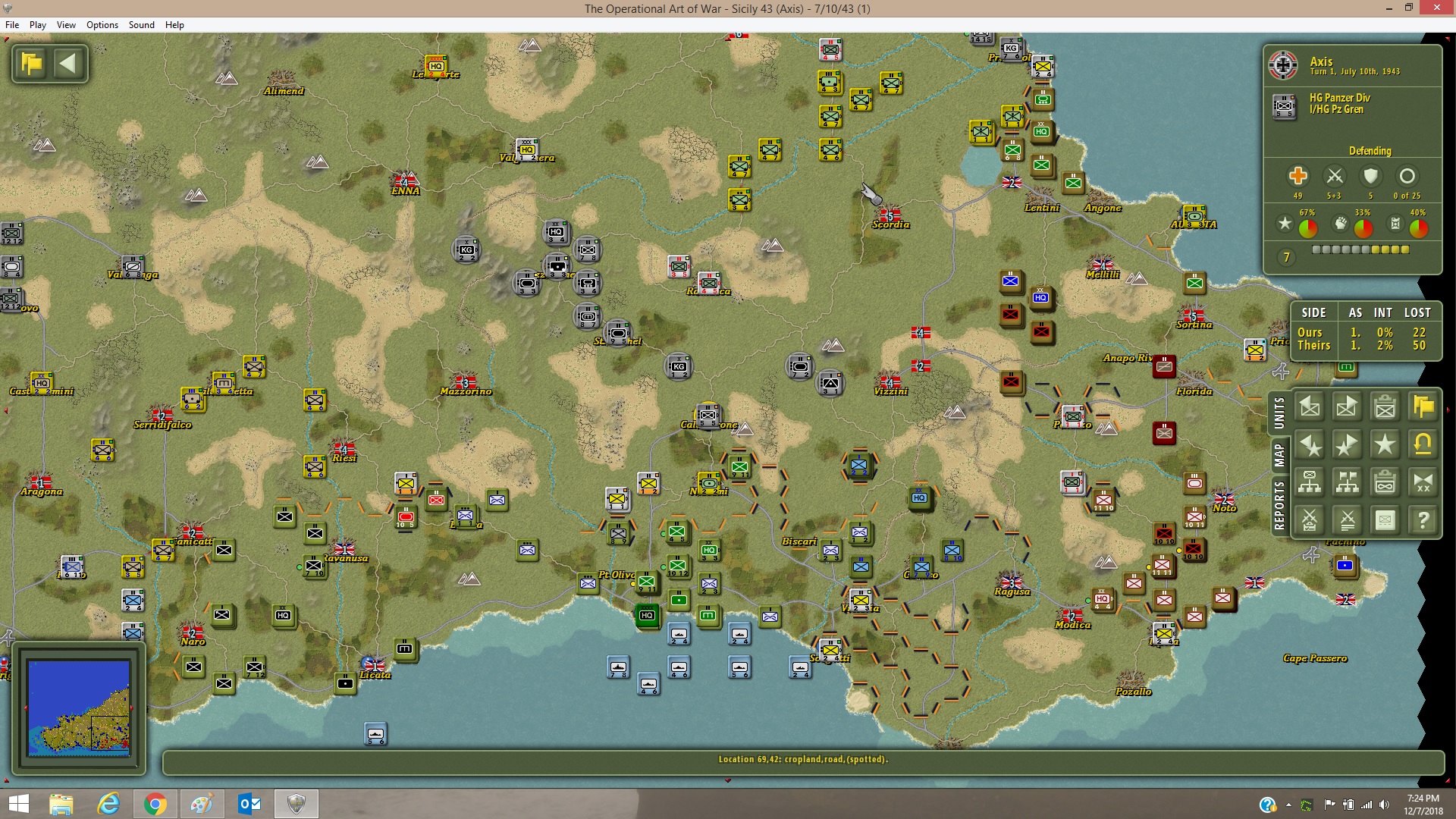This screenshot has height=819, width=1456.
Task: Click the volume speaker tray icon
Action: pyautogui.click(x=1384, y=805)
